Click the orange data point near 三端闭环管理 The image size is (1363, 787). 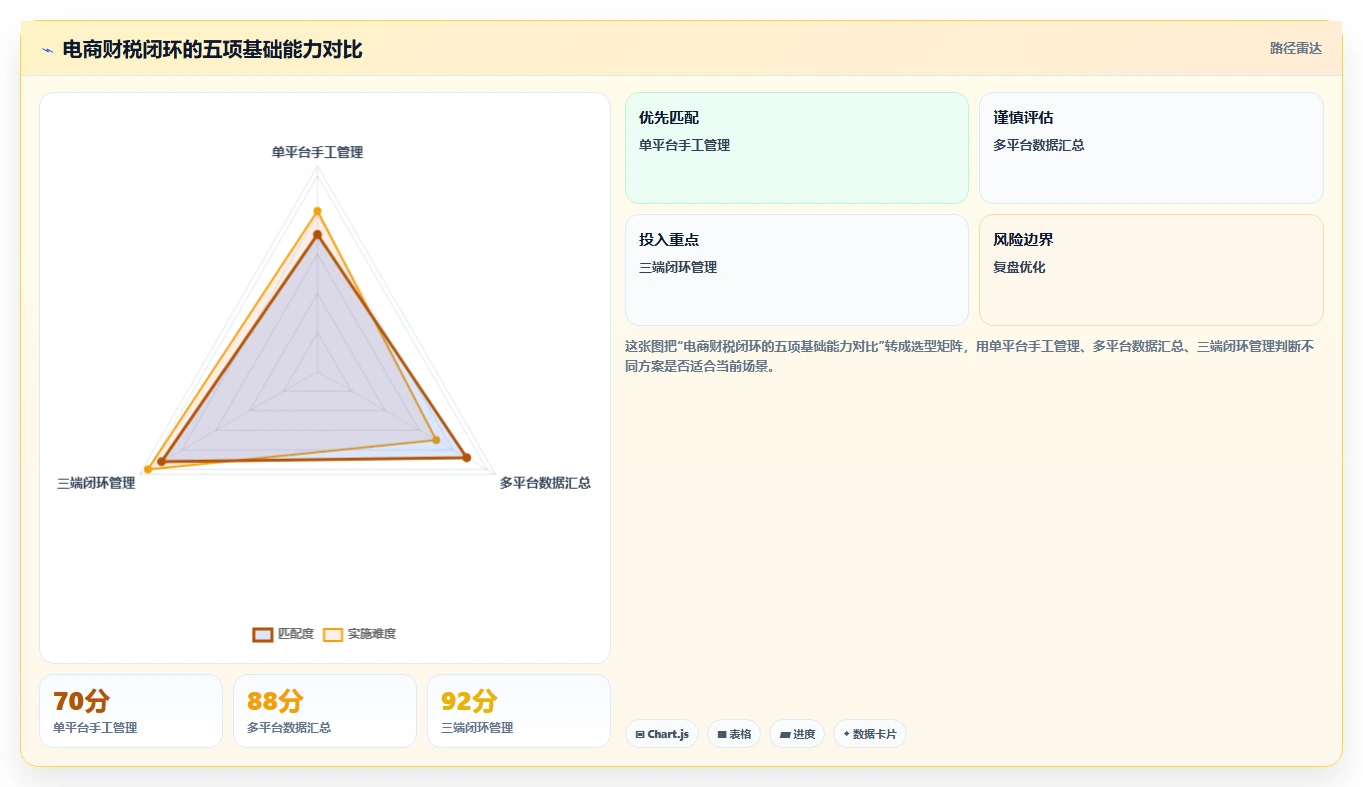tap(148, 469)
